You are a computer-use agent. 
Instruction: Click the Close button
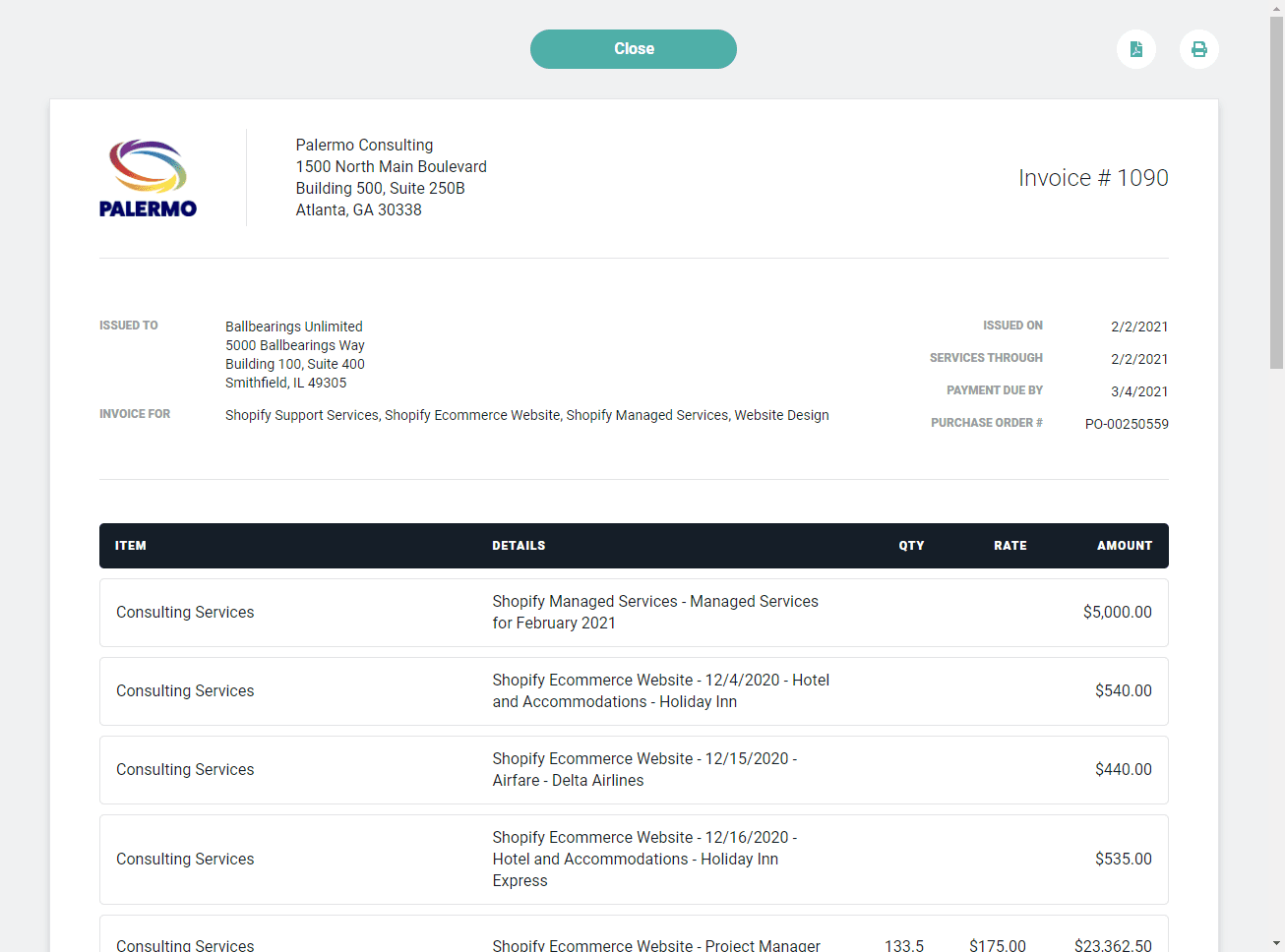(x=634, y=49)
